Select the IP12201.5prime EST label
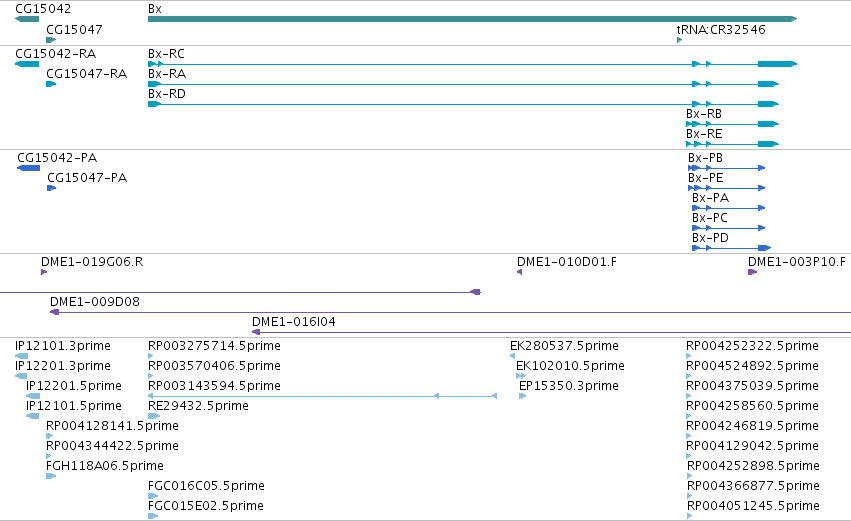This screenshot has width=851, height=521. click(74, 386)
